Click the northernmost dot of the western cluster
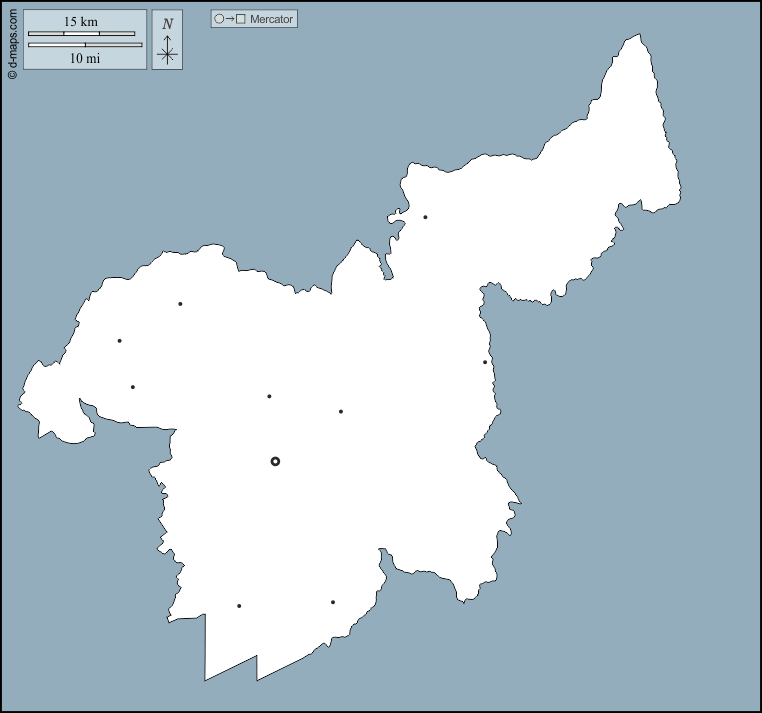Image resolution: width=762 pixels, height=713 pixels. pyautogui.click(x=180, y=304)
